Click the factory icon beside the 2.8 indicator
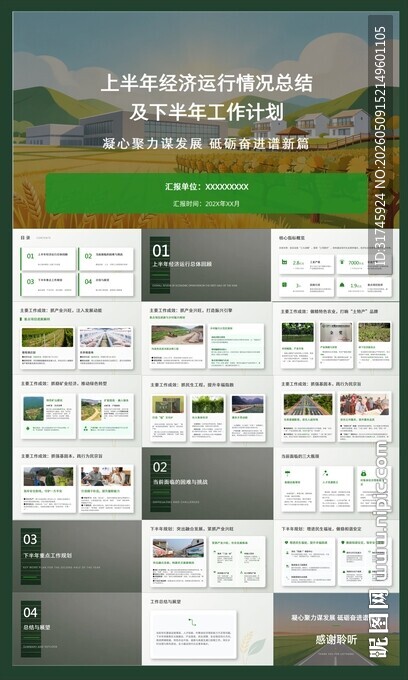This screenshot has width=408, height=680. click(x=285, y=263)
